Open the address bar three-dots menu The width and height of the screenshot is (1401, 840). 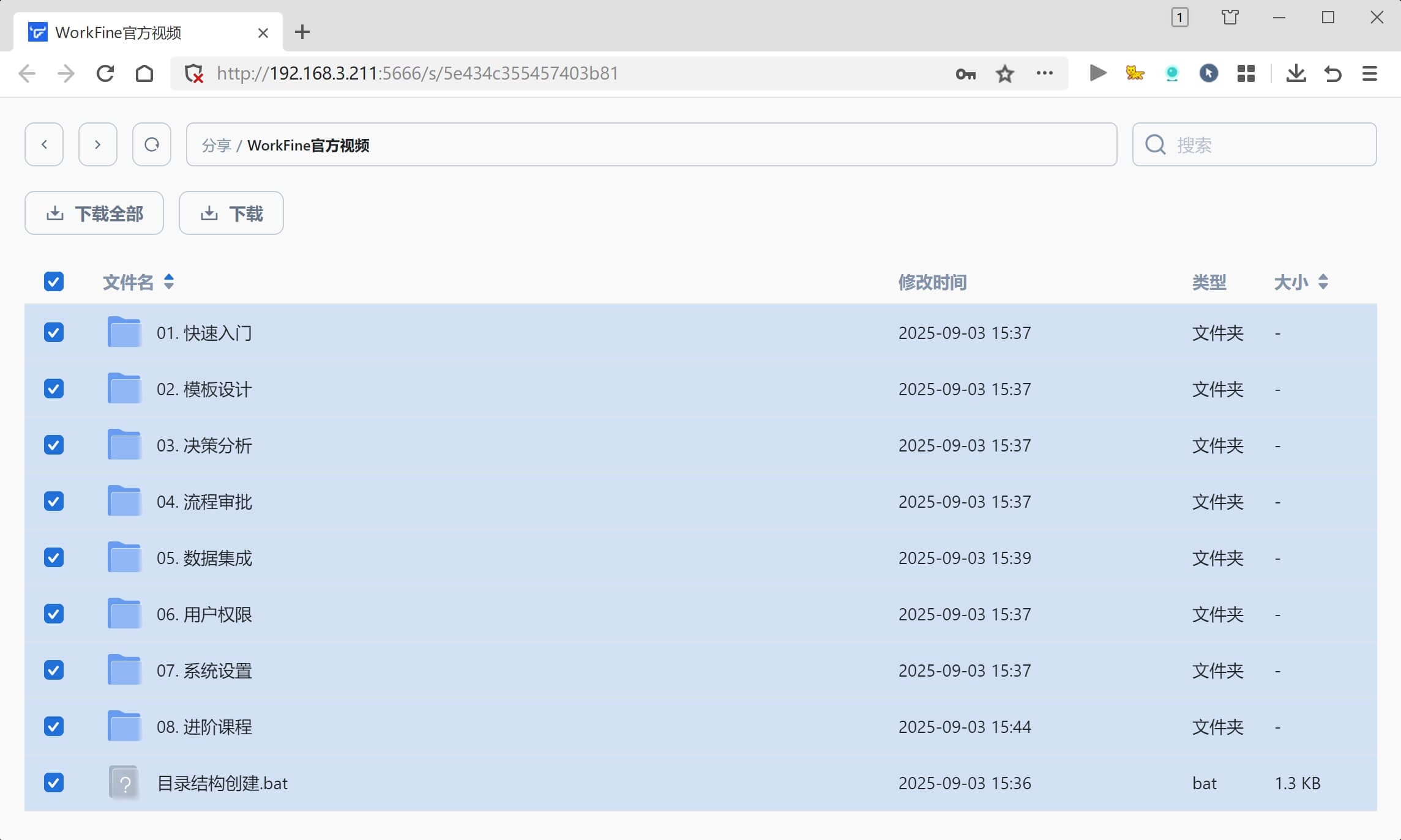(1045, 73)
